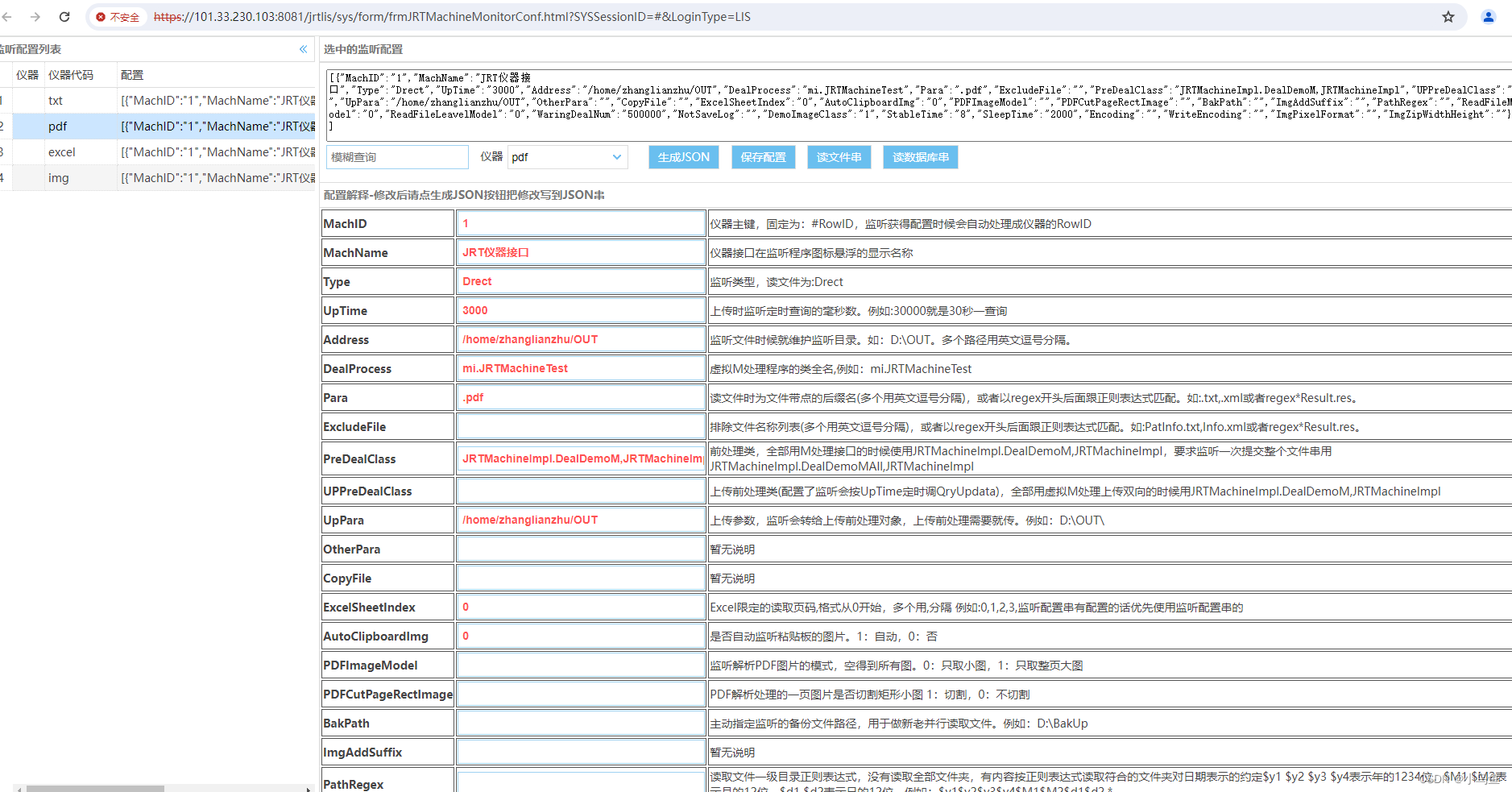Open the browser profile menu

tap(1489, 17)
